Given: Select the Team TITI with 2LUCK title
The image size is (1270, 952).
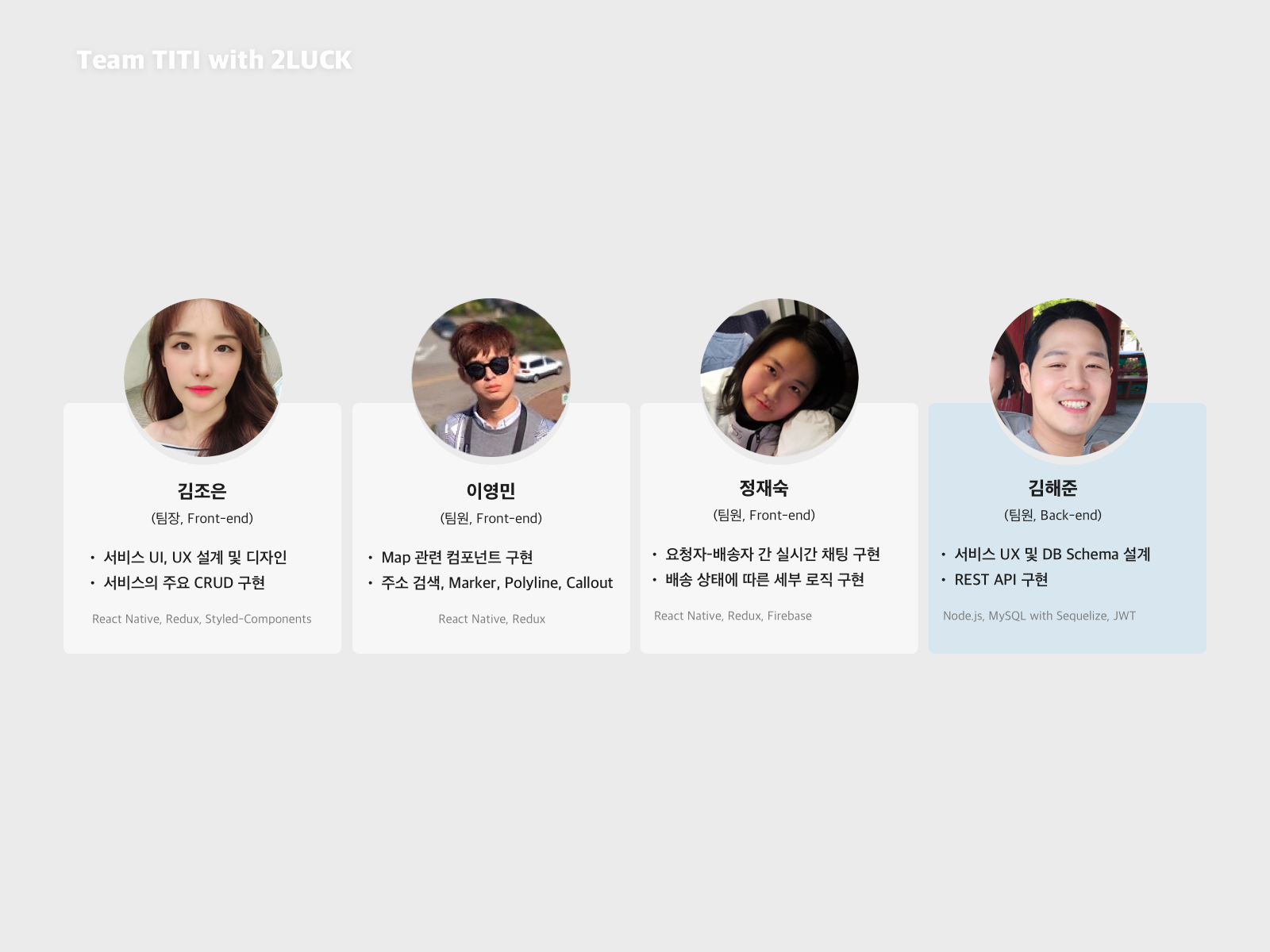Looking at the screenshot, I should tap(214, 59).
